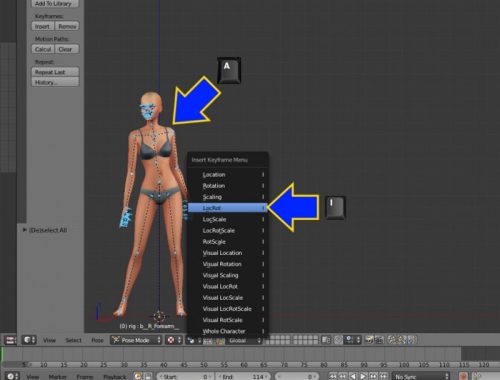
Task: Click the Repeat Last button
Action: click(x=55, y=72)
